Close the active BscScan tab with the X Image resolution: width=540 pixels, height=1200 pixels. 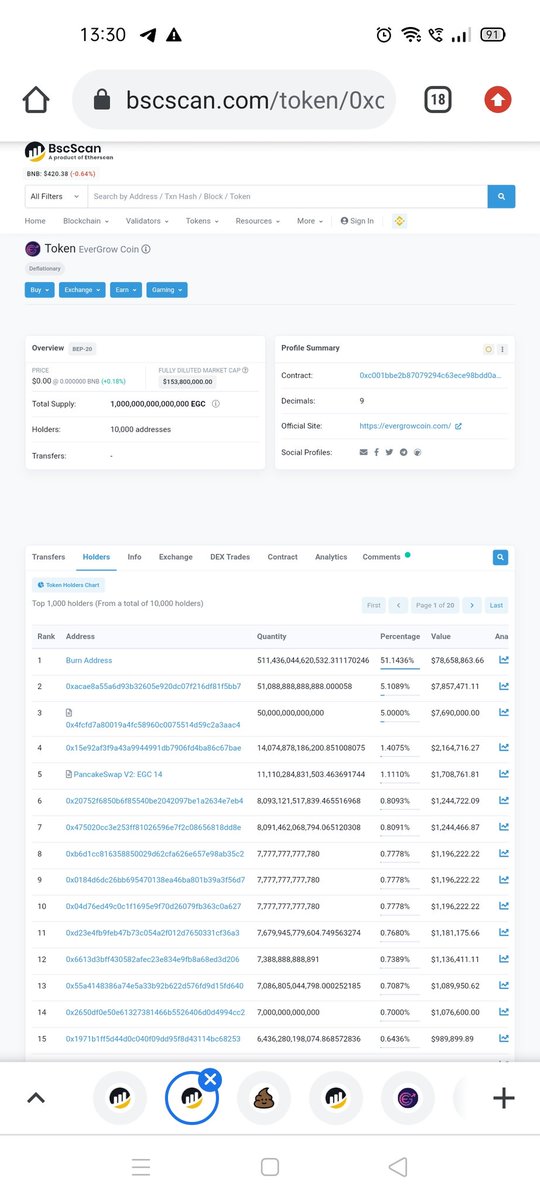[210, 1078]
